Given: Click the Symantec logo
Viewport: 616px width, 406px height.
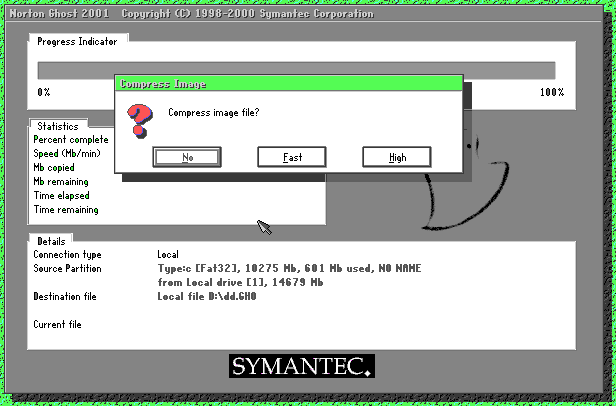Looking at the screenshot, I should (x=302, y=366).
